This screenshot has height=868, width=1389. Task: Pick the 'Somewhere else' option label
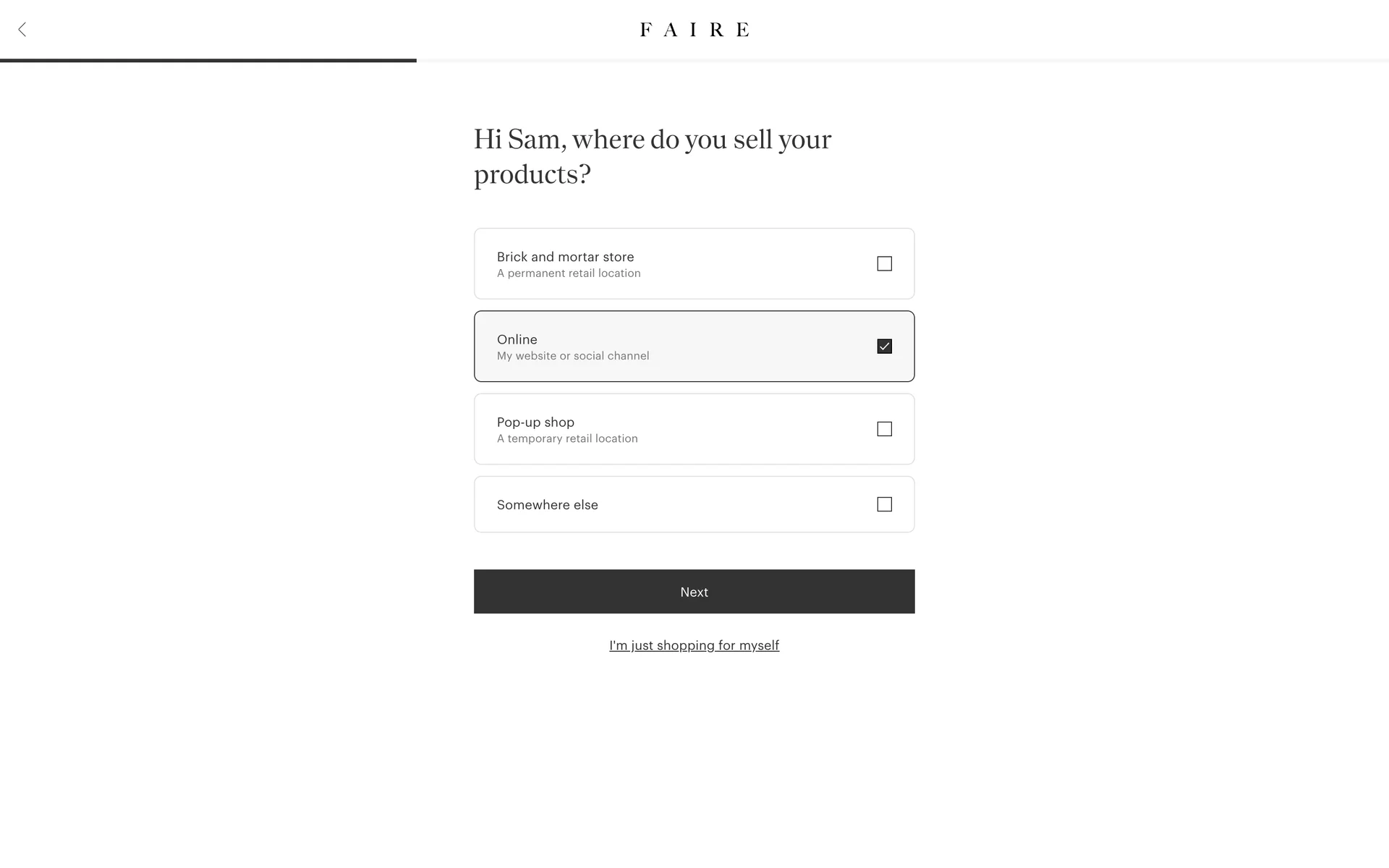(547, 505)
